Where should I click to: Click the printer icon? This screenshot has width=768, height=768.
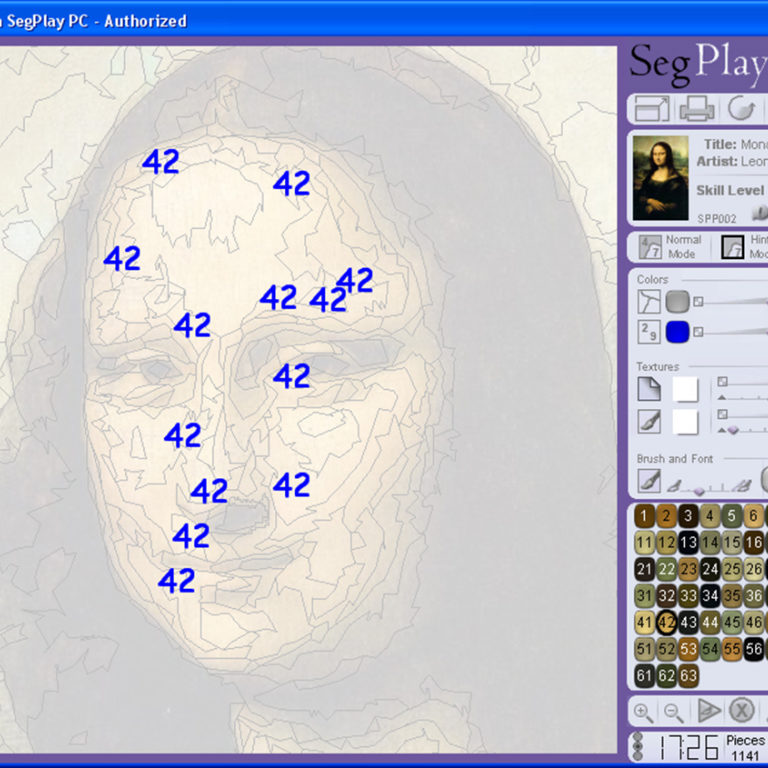[697, 108]
